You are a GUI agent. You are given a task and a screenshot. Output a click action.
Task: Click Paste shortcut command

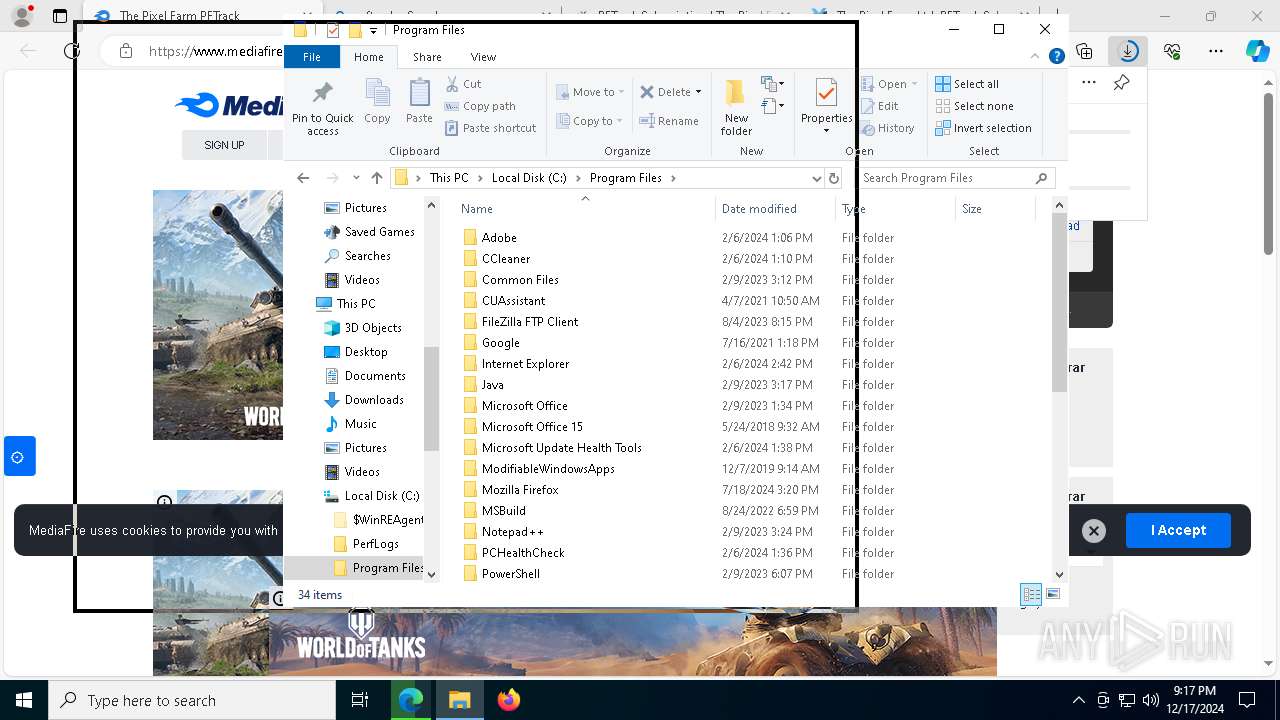(x=490, y=128)
